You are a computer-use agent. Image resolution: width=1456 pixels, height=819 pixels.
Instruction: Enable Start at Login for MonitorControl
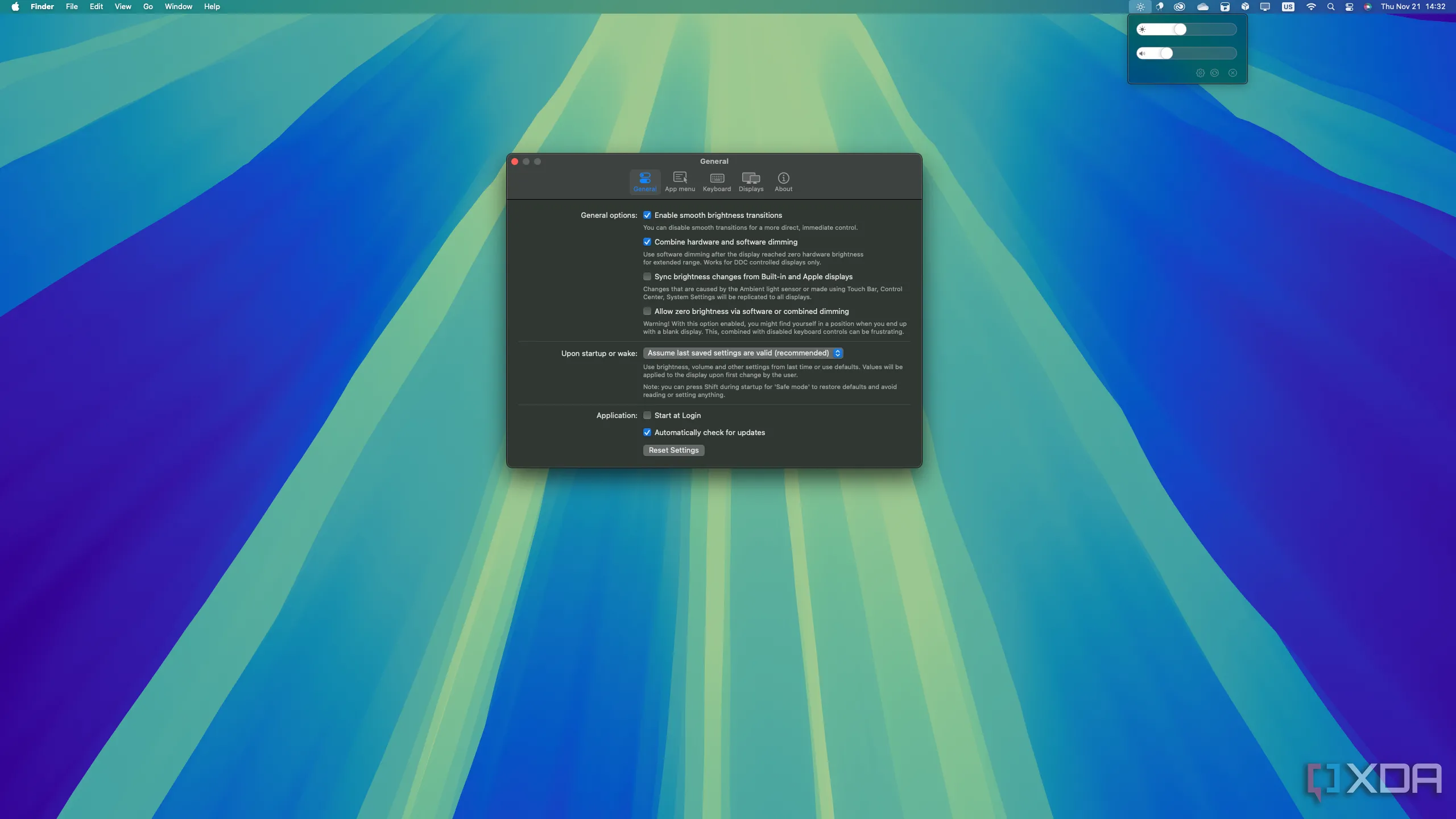coord(647,415)
